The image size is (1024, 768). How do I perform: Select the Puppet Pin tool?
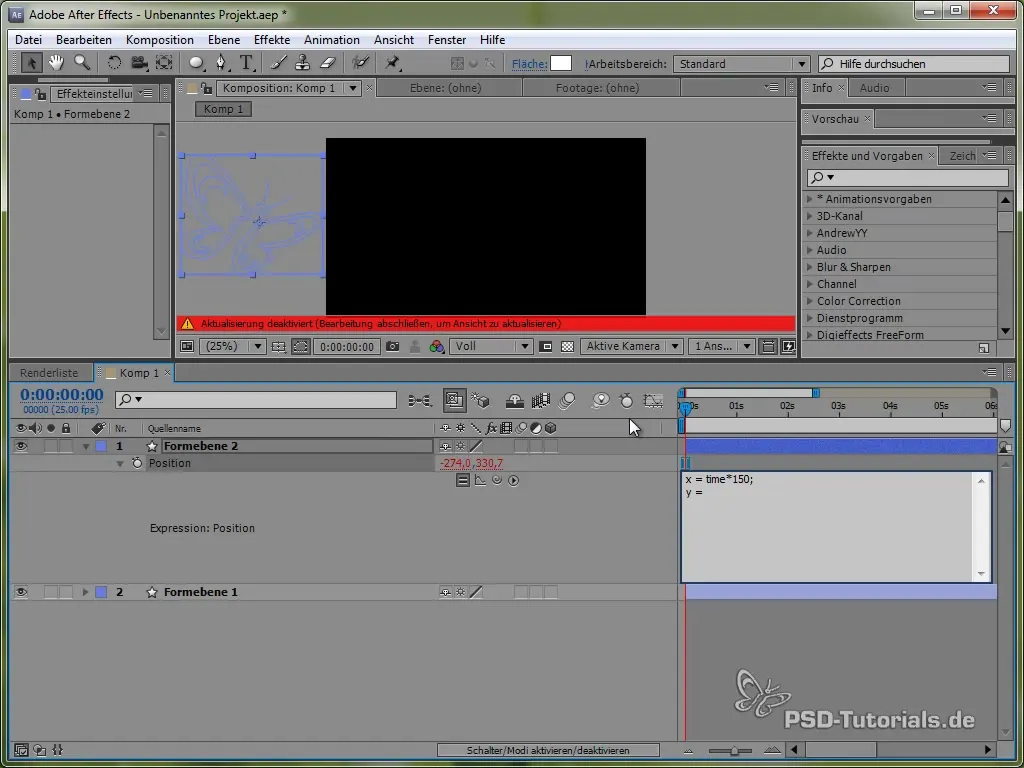[392, 63]
